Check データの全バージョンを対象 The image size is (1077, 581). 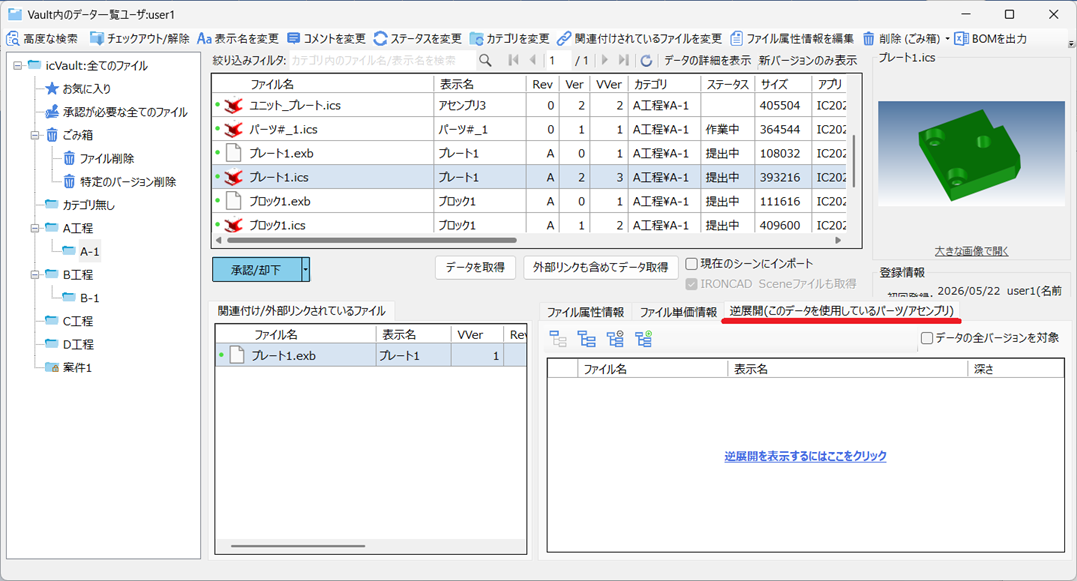[x=927, y=338]
